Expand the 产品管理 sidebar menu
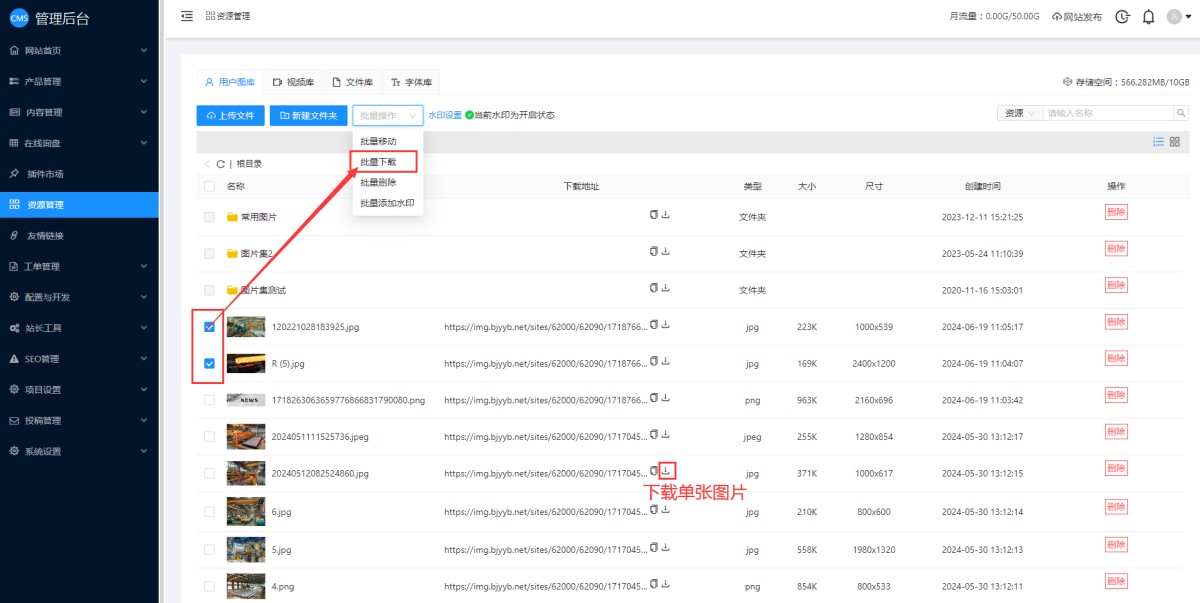The width and height of the screenshot is (1200, 603). pyautogui.click(x=79, y=81)
